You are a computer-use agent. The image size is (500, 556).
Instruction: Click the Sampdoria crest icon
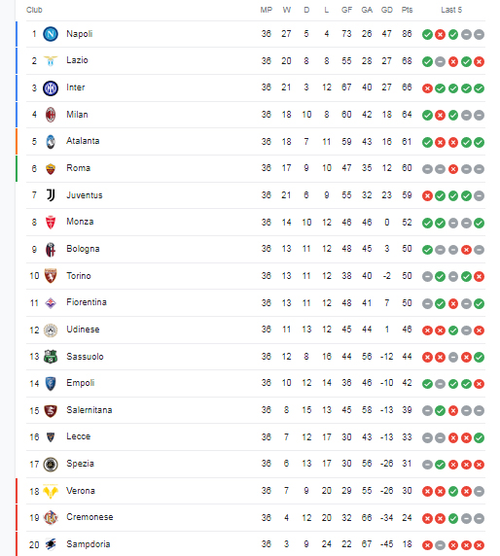(51, 544)
